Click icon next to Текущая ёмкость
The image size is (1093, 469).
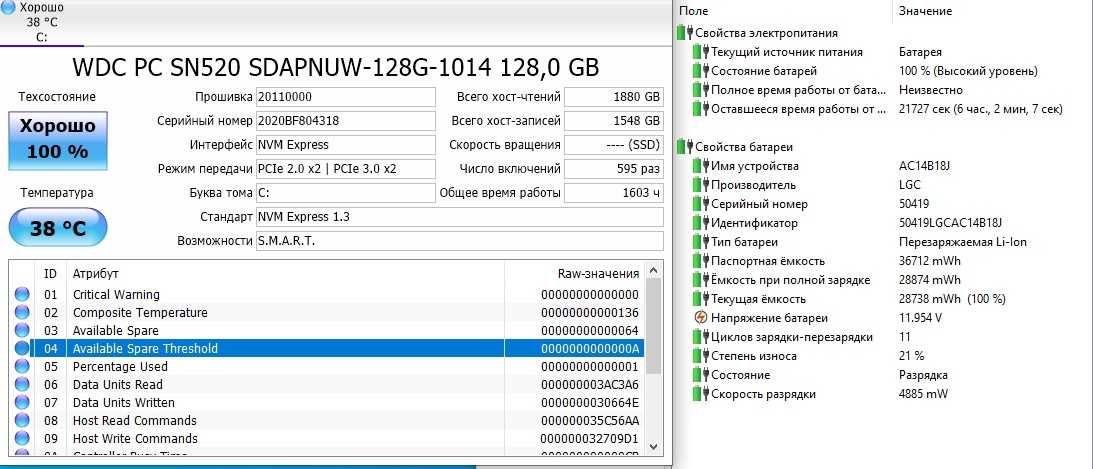(x=701, y=299)
